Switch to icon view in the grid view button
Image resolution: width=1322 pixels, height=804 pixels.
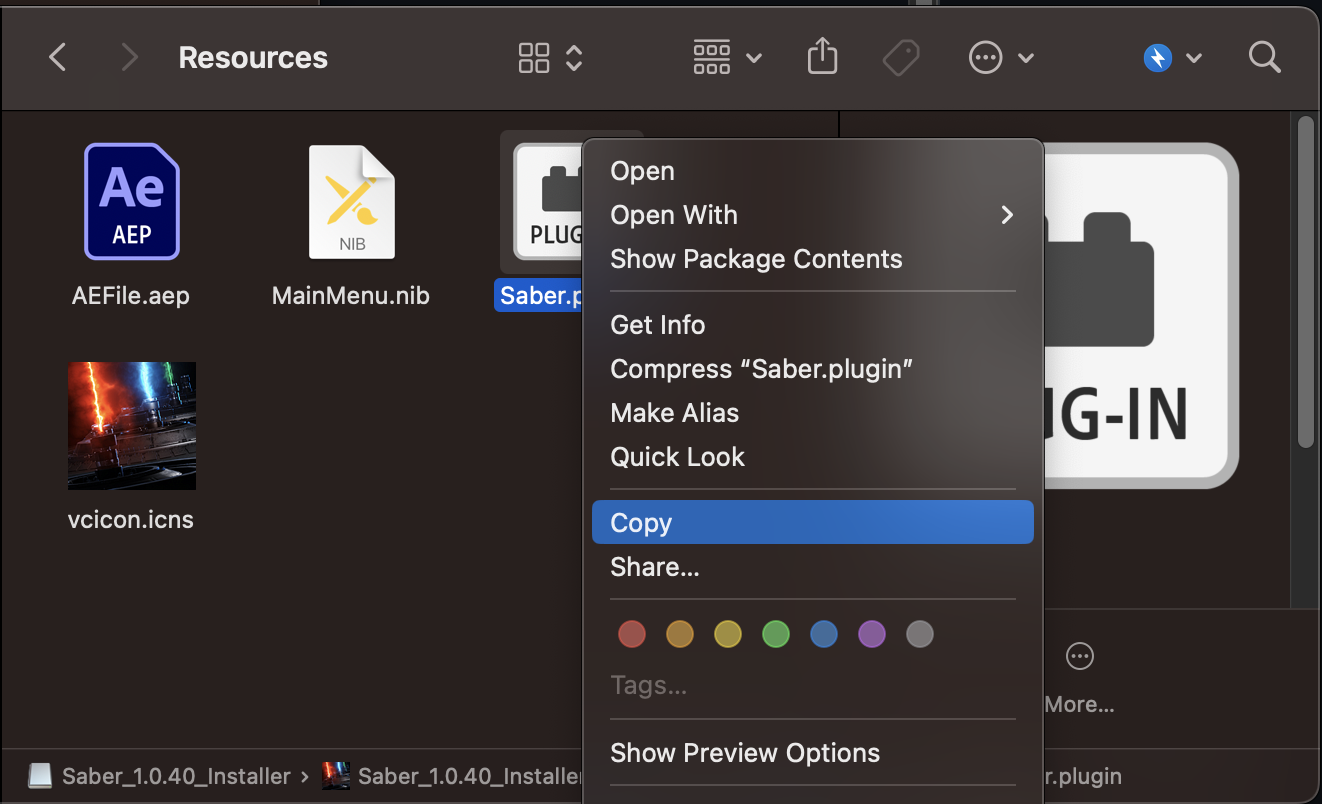click(x=534, y=58)
